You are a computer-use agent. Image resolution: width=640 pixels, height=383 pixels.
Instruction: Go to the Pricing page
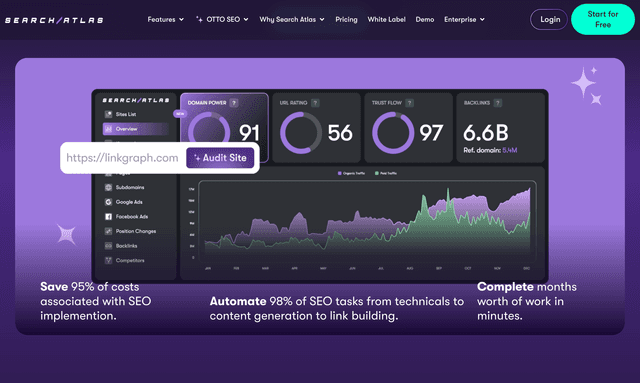[346, 19]
